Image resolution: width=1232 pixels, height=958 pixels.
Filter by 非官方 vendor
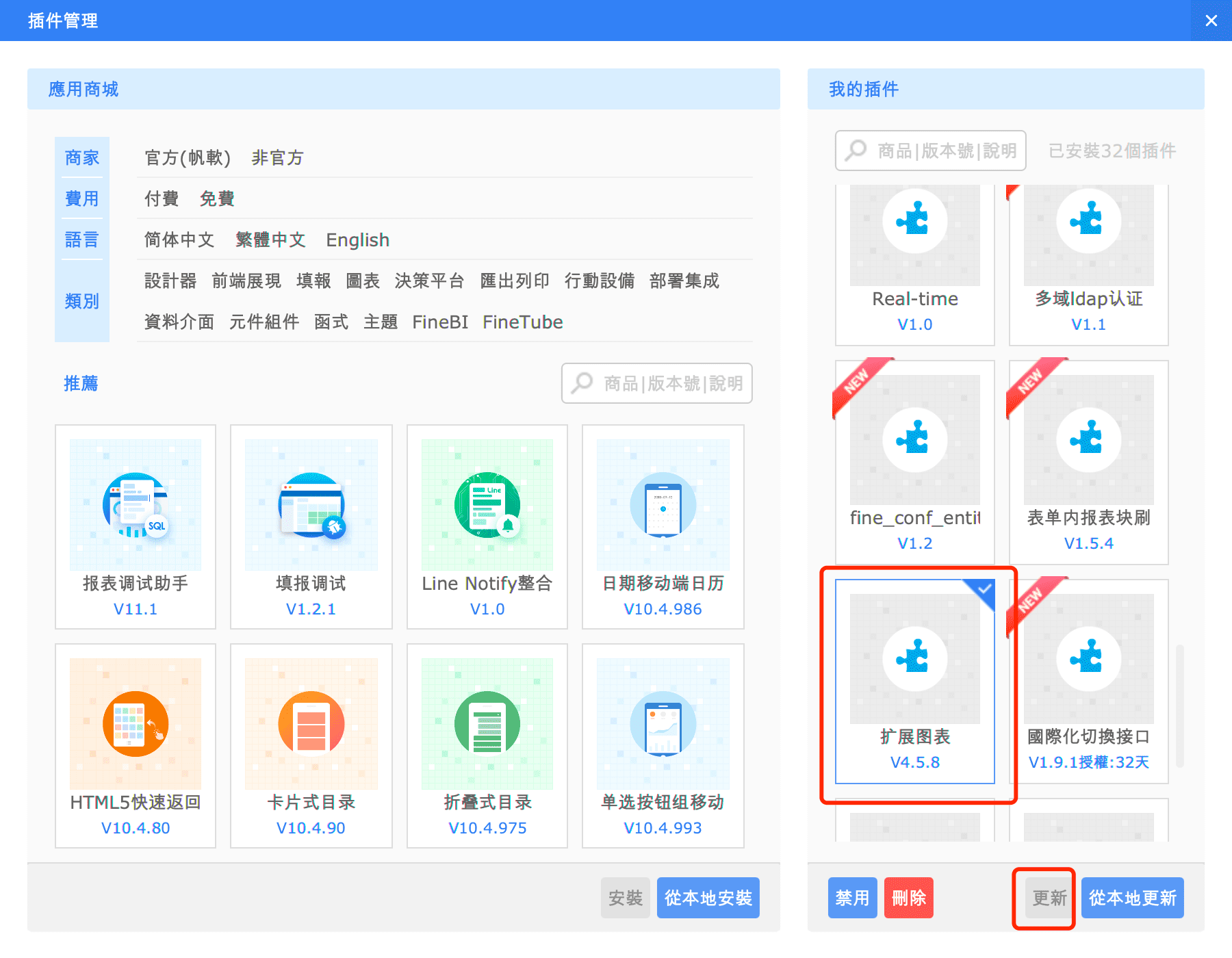click(x=277, y=158)
